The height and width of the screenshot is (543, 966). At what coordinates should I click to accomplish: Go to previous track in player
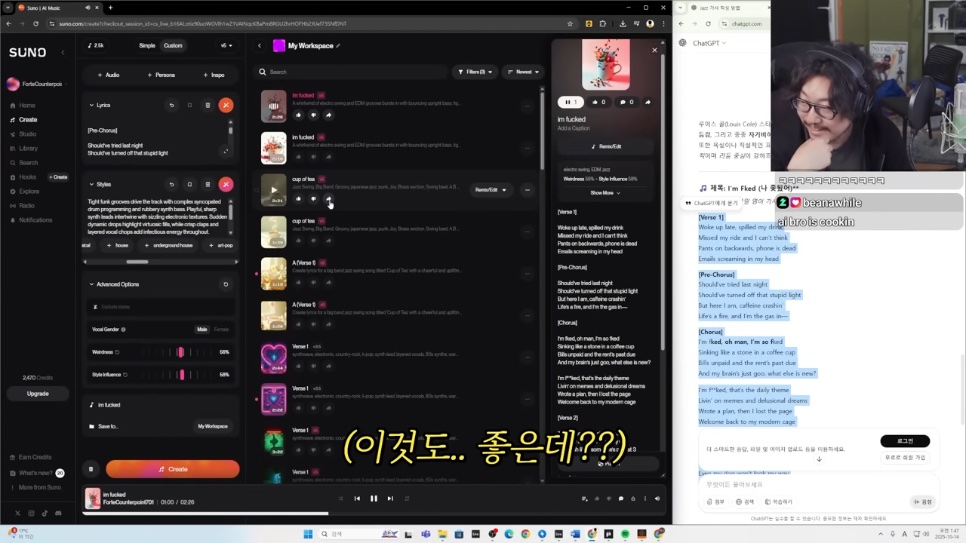[357, 498]
